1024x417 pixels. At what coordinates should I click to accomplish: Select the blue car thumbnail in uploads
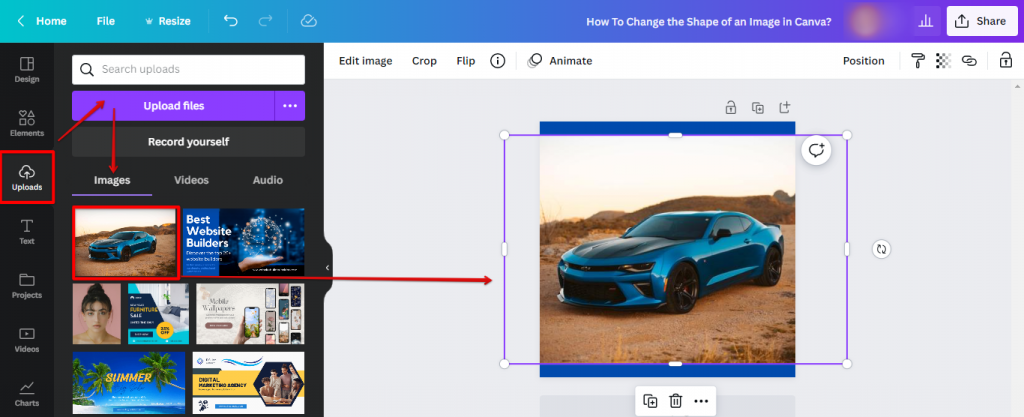tap(126, 242)
